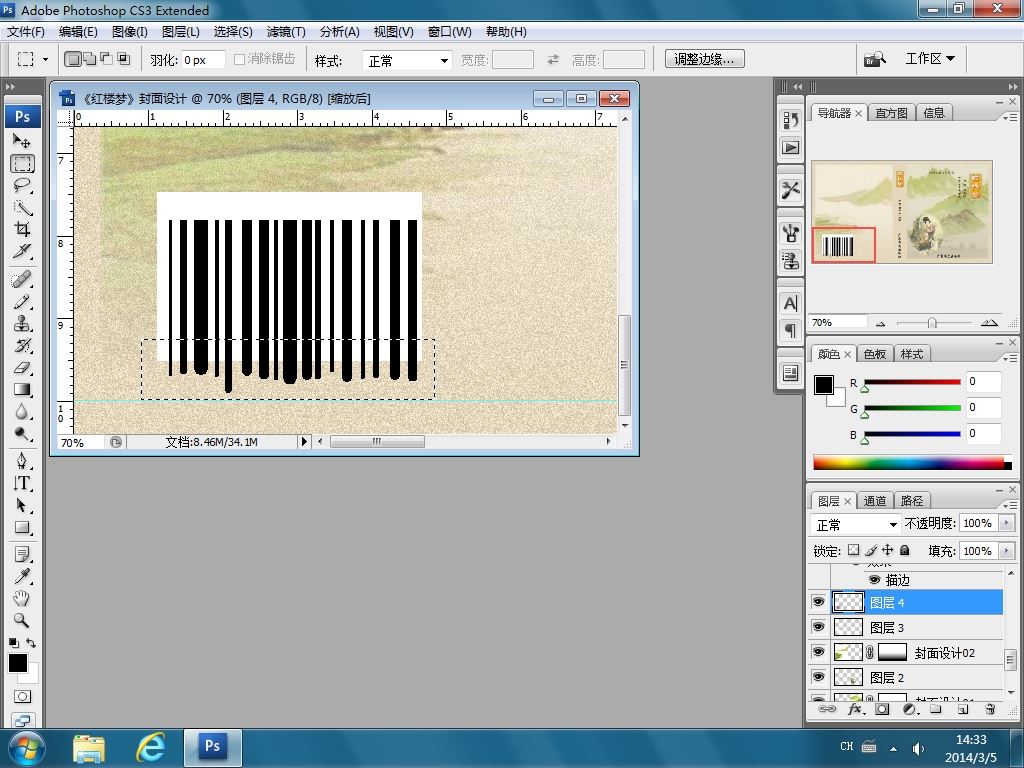Click the Navigator zoom slider

[x=934, y=323]
